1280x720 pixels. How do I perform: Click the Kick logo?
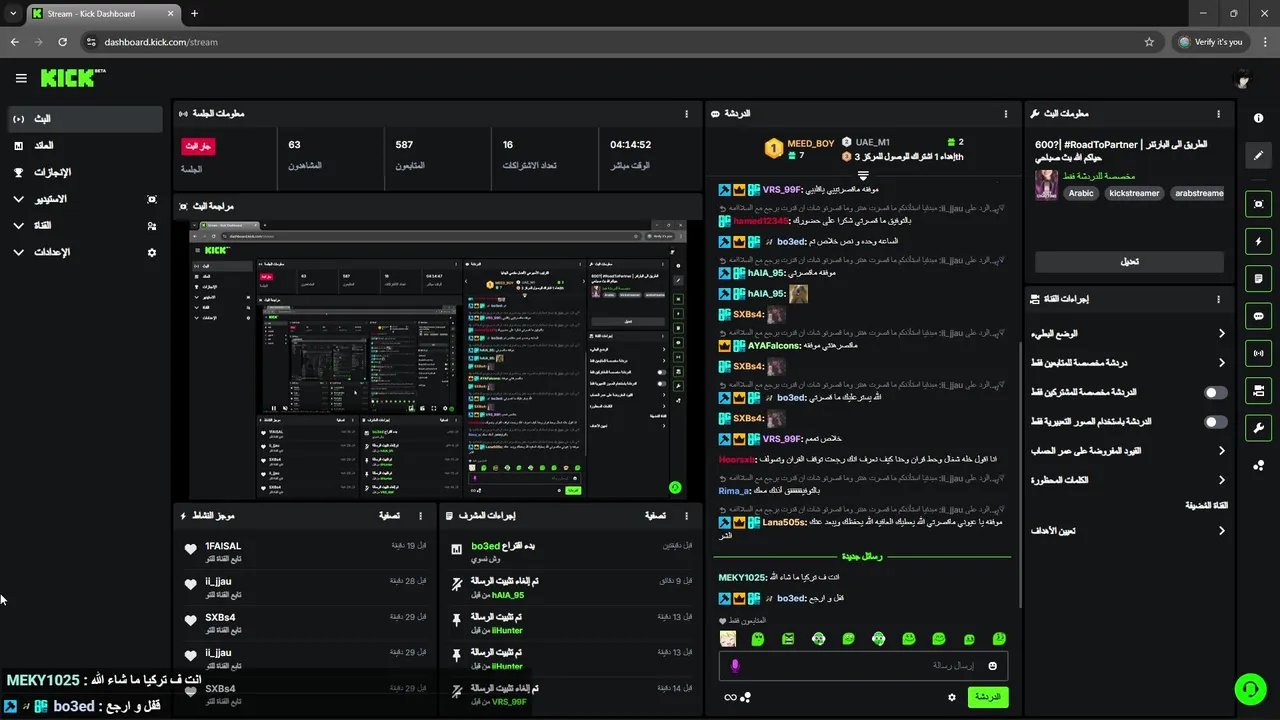74,78
